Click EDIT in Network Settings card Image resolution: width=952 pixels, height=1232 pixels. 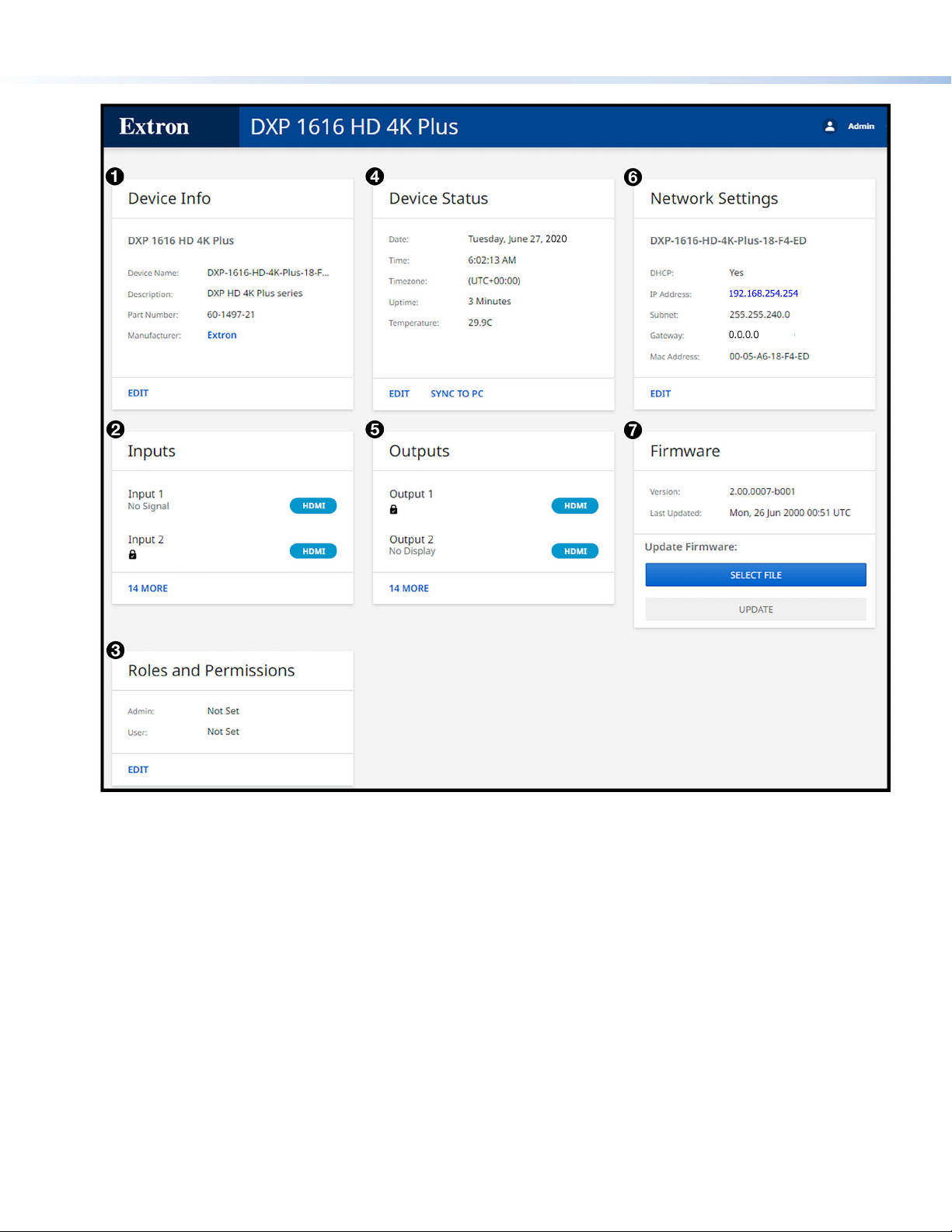tap(661, 394)
